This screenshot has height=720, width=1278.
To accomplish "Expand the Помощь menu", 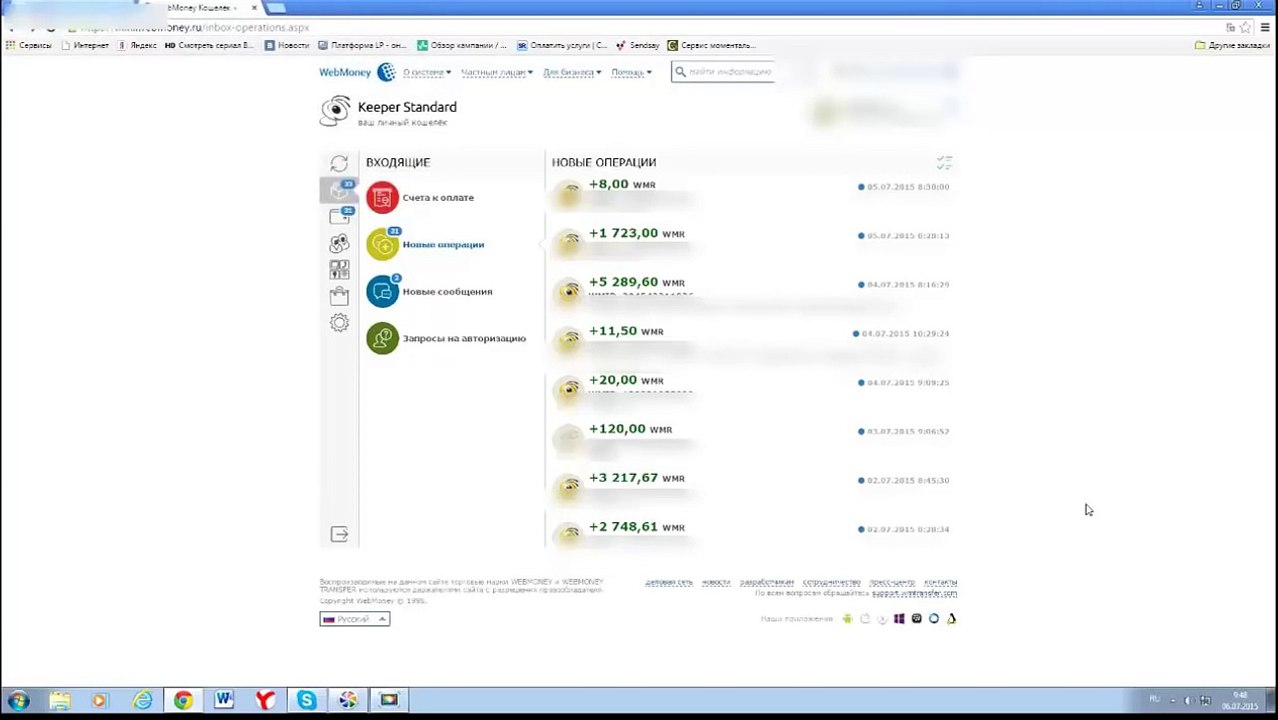I will [x=631, y=72].
